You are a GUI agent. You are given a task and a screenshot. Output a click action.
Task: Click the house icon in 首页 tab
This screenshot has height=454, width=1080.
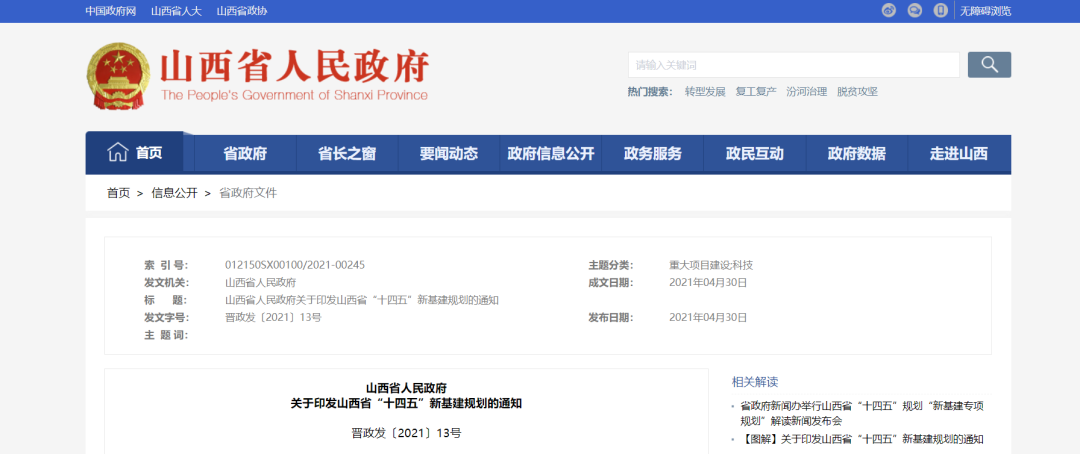pos(118,153)
